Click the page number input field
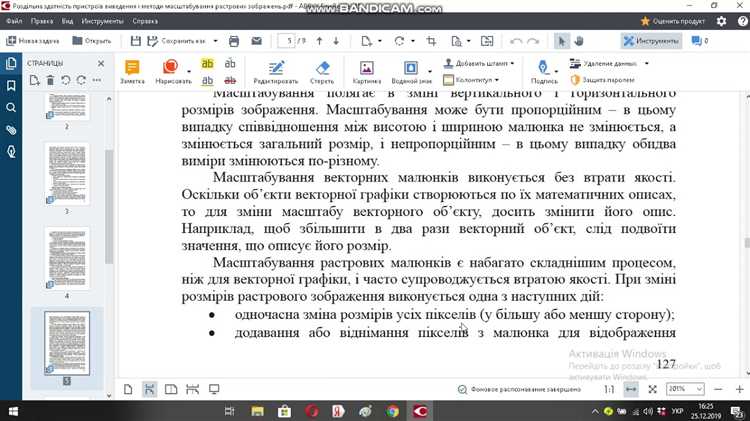 point(287,41)
